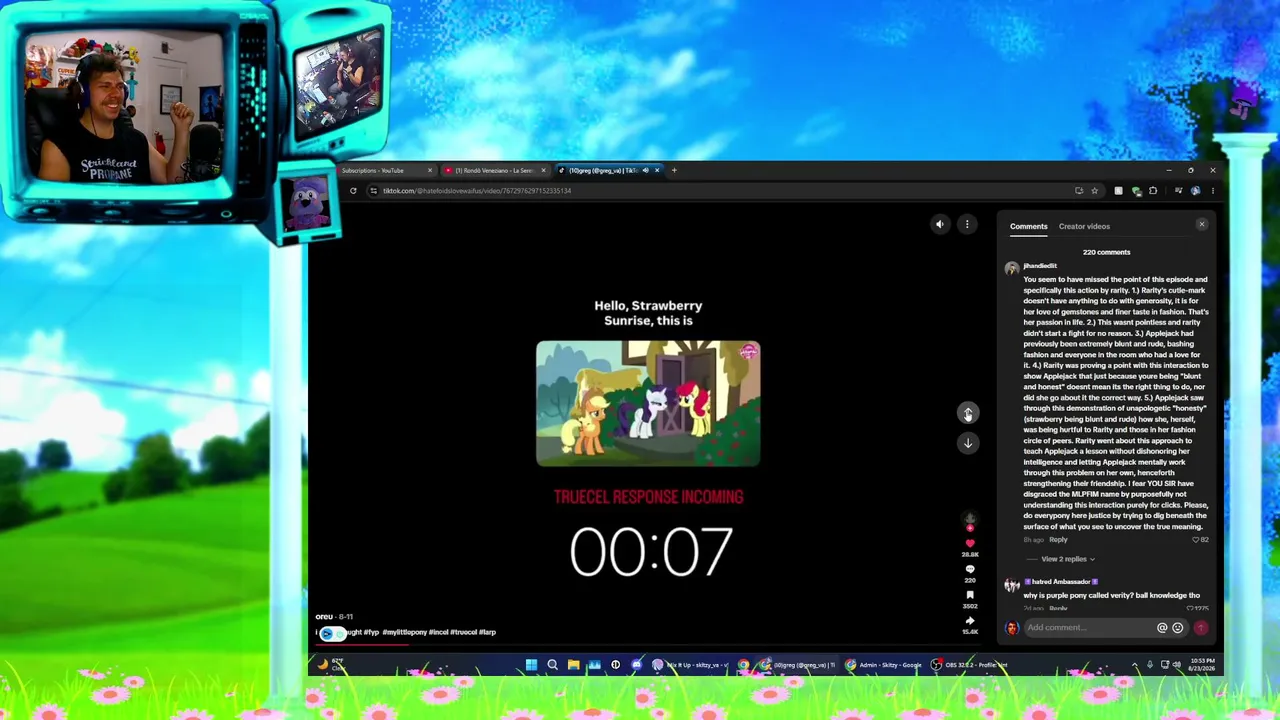
Task: Bookmark the video to favorites
Action: 969,595
